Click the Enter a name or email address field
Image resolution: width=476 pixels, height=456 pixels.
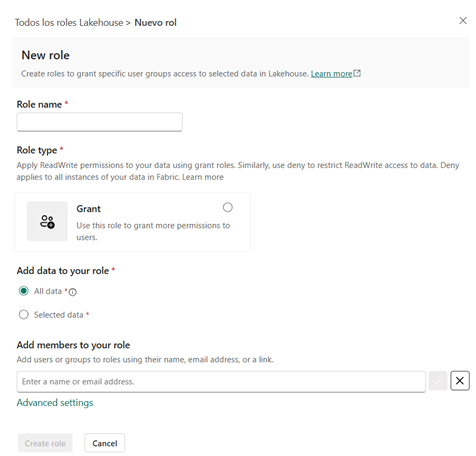click(221, 382)
